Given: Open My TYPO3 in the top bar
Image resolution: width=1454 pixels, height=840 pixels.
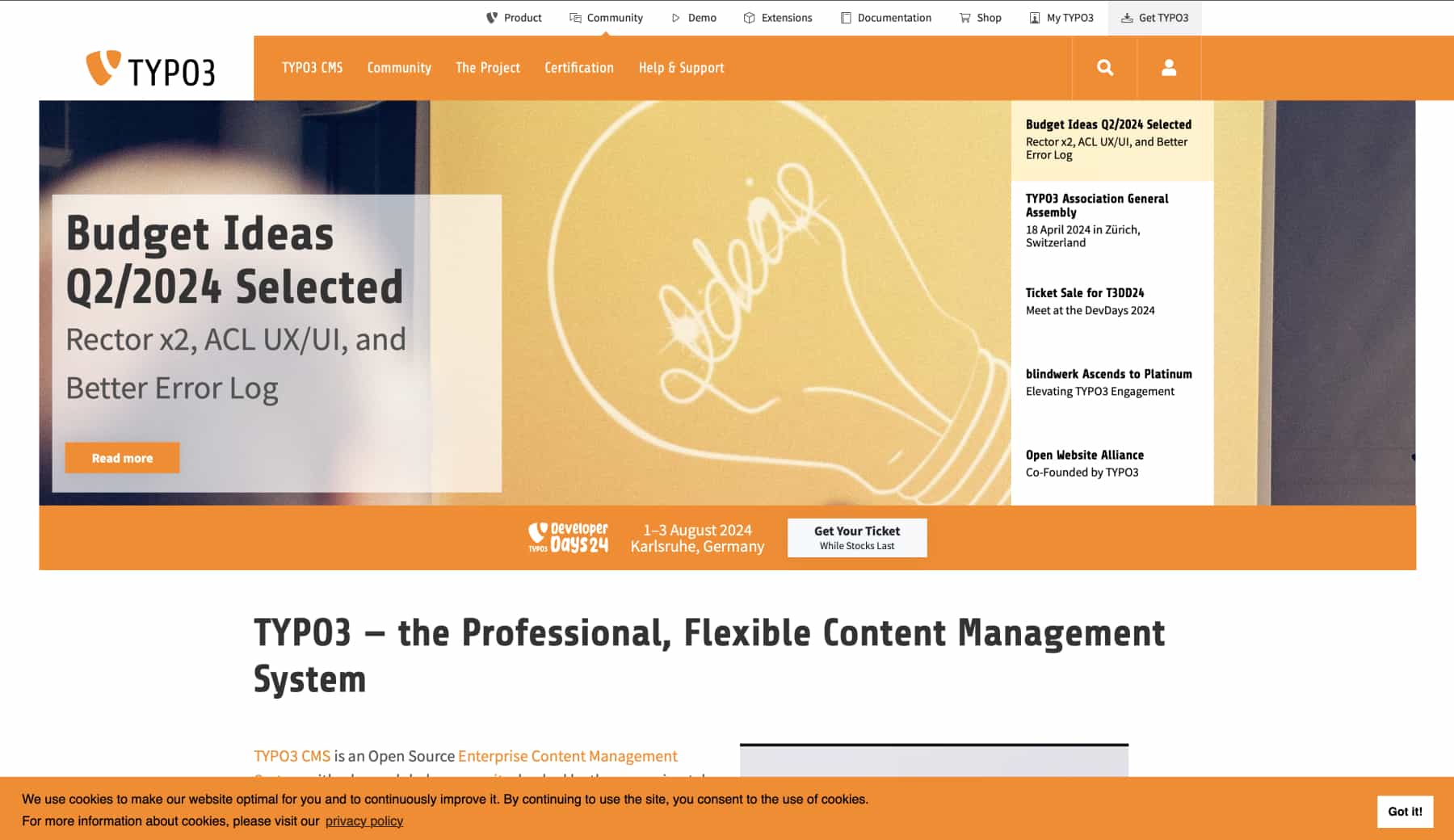Looking at the screenshot, I should (1061, 18).
